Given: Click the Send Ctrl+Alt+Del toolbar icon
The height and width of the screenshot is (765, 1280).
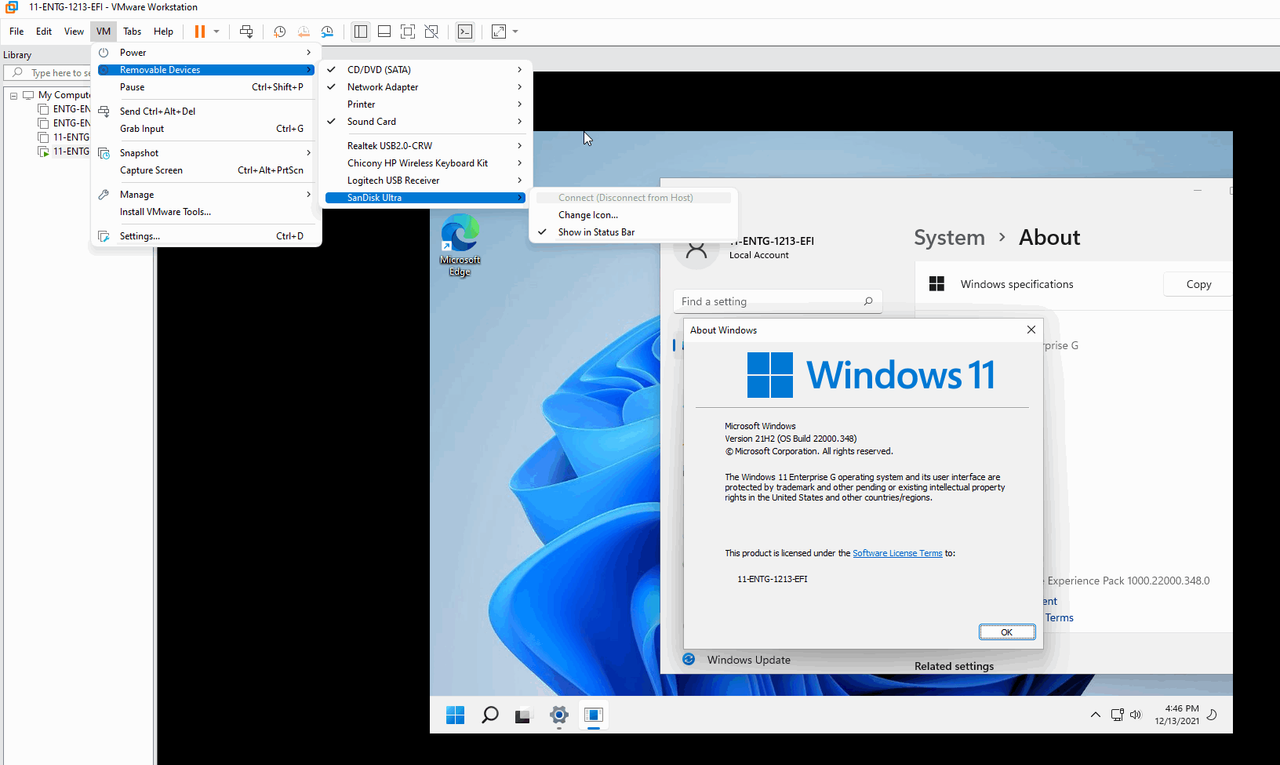Looking at the screenshot, I should click(246, 31).
